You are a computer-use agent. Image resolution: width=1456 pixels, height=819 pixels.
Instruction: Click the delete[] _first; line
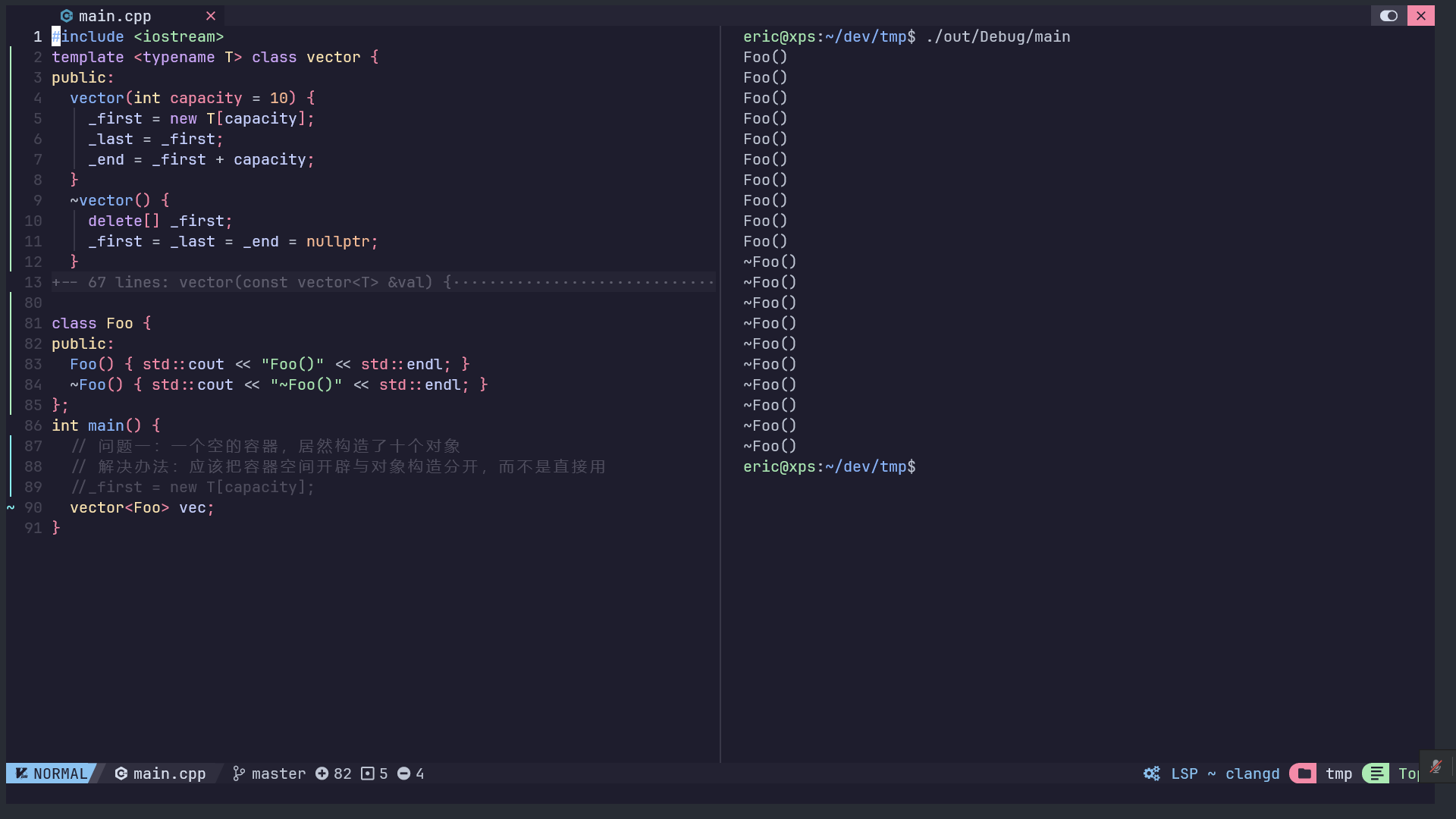click(x=160, y=221)
